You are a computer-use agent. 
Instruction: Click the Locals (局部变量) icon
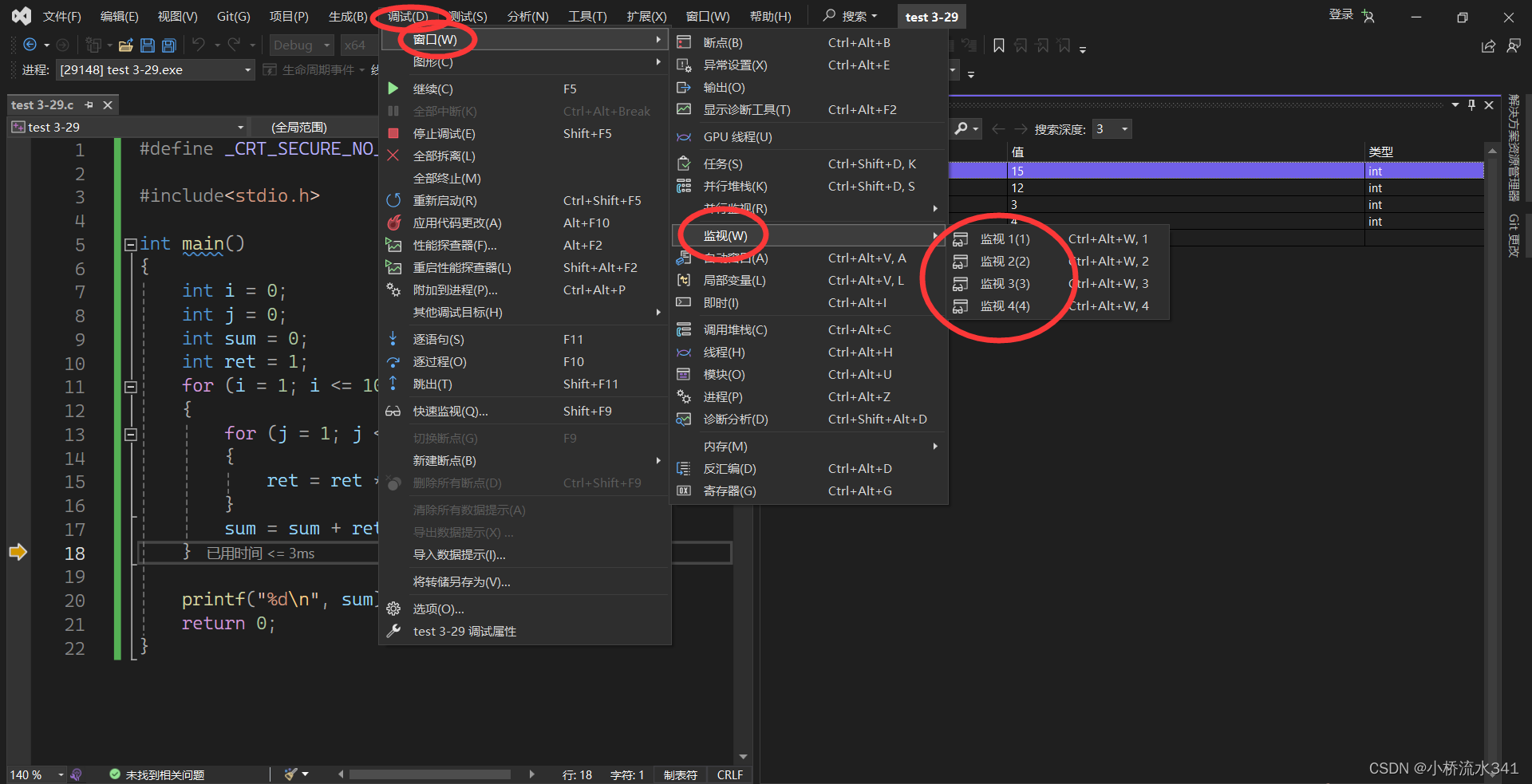pos(684,280)
